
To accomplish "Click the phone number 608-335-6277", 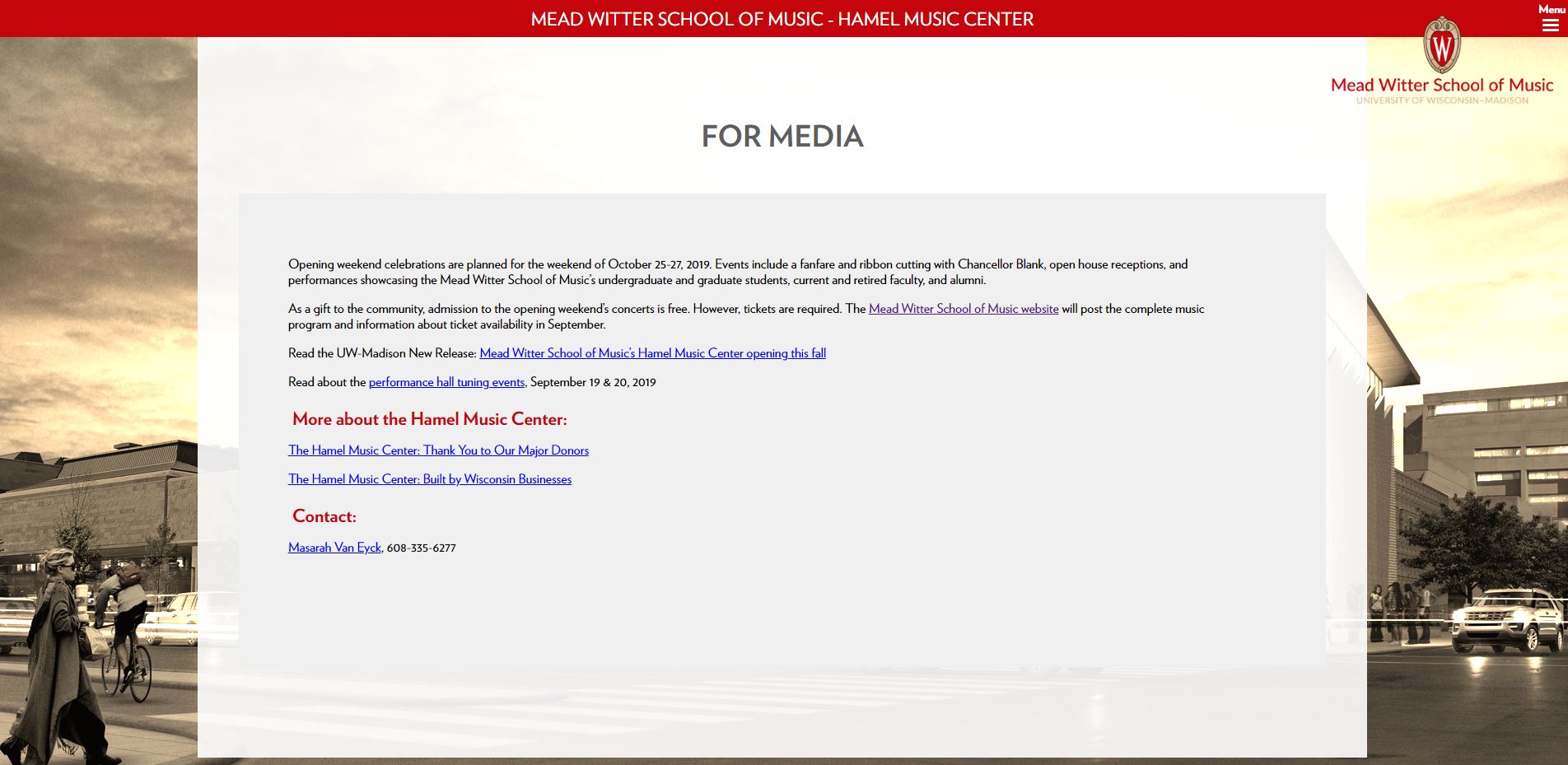I will (x=421, y=548).
